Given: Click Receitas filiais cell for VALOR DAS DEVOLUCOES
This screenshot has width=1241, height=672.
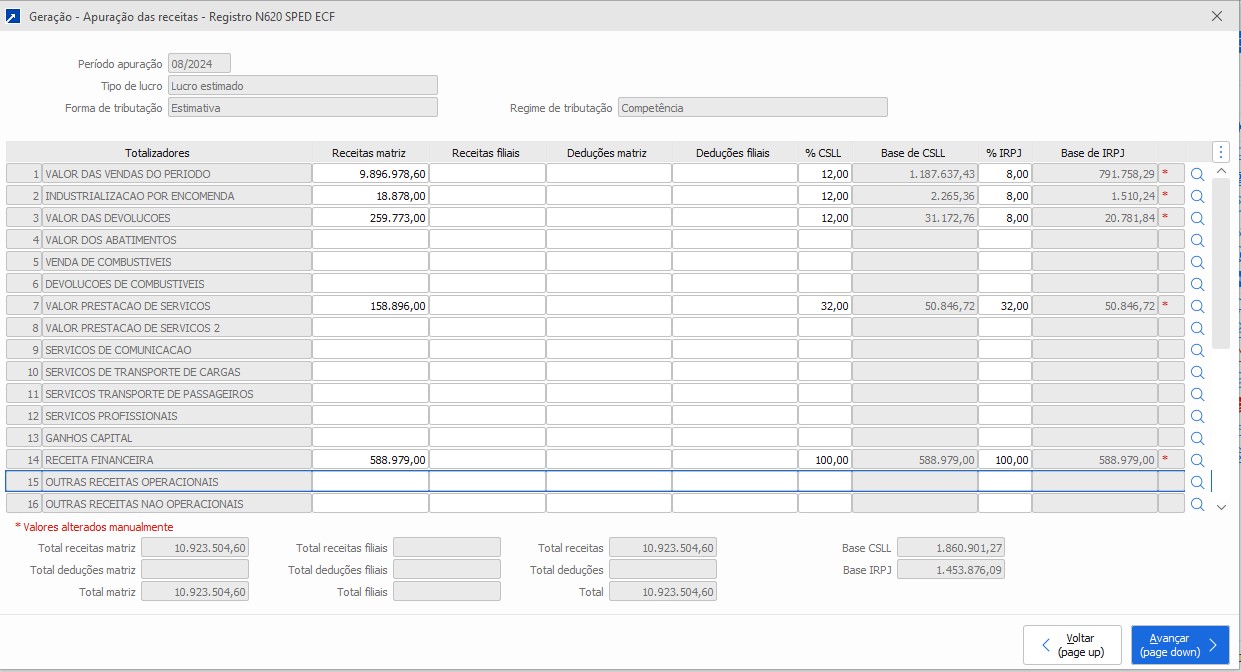Looking at the screenshot, I should pyautogui.click(x=487, y=218).
